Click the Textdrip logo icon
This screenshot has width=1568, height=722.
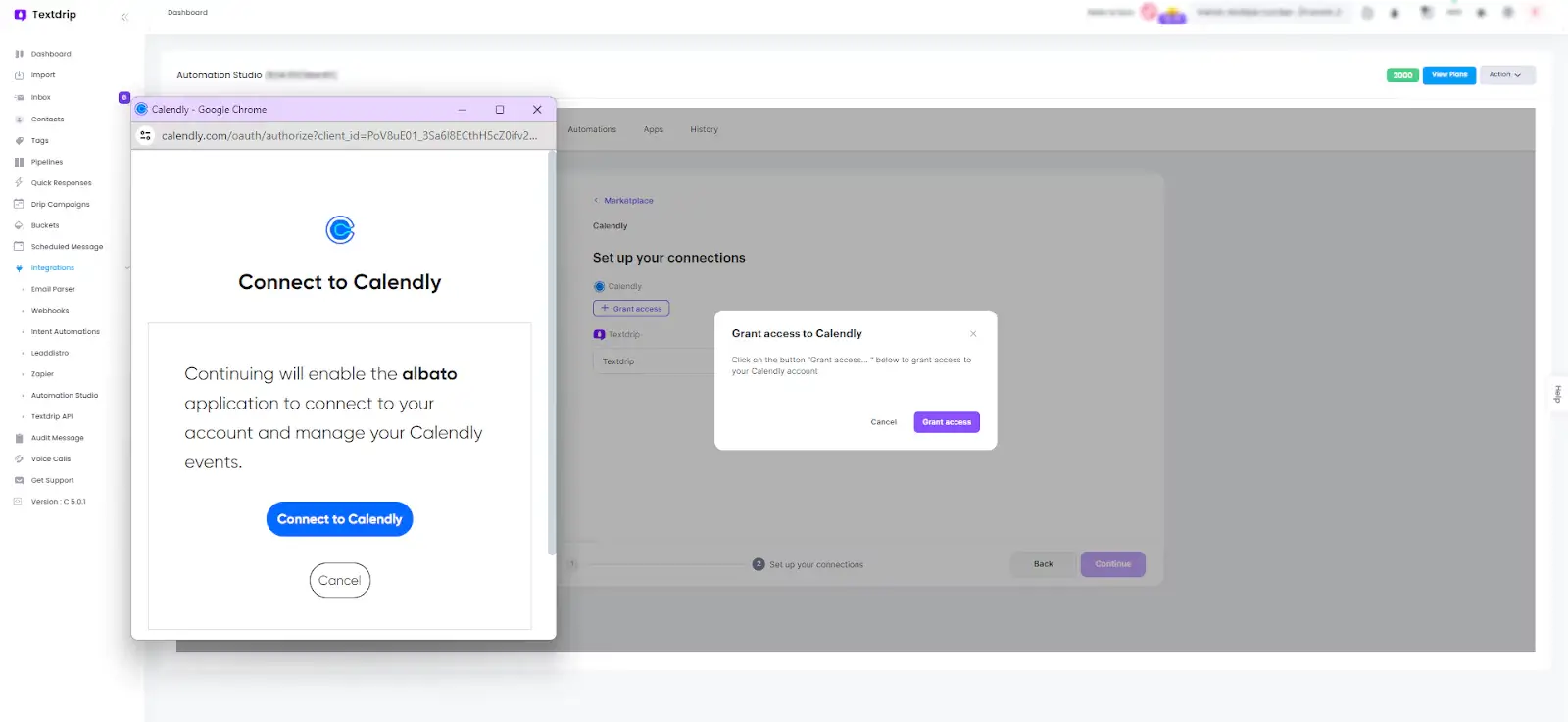click(21, 15)
